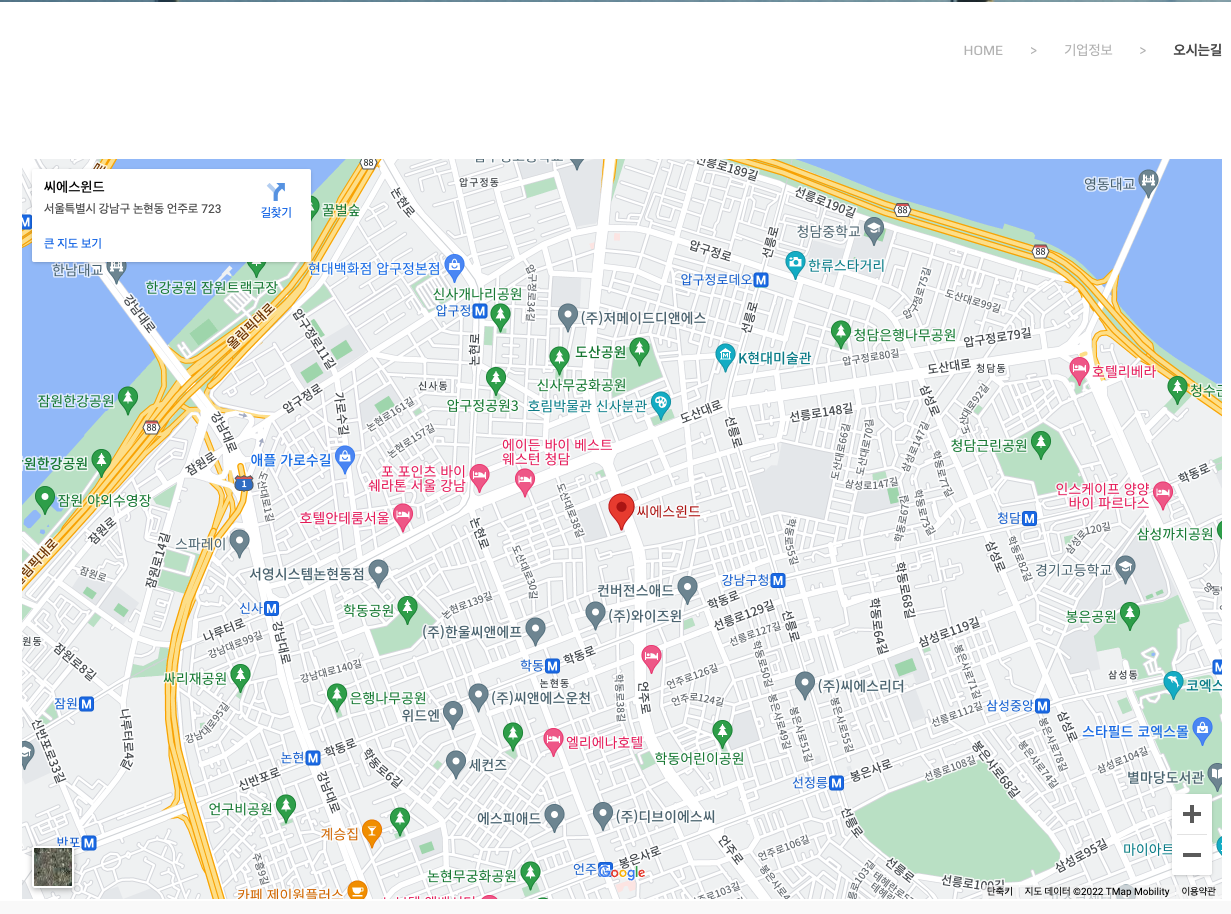The image size is (1231, 914).
Task: Zoom in with the plus button
Action: pos(1191,814)
